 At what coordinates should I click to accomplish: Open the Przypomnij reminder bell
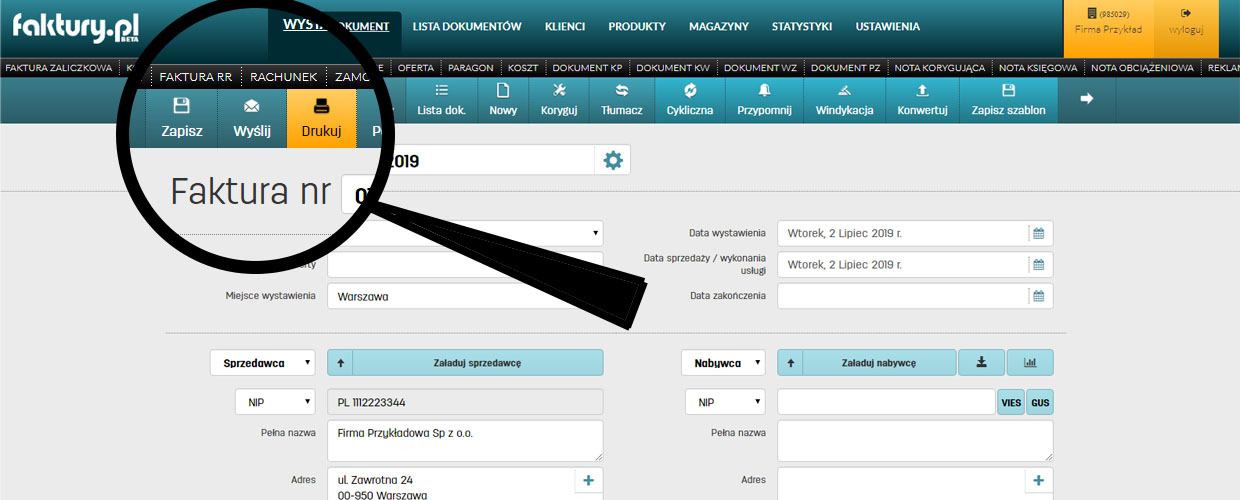764,100
